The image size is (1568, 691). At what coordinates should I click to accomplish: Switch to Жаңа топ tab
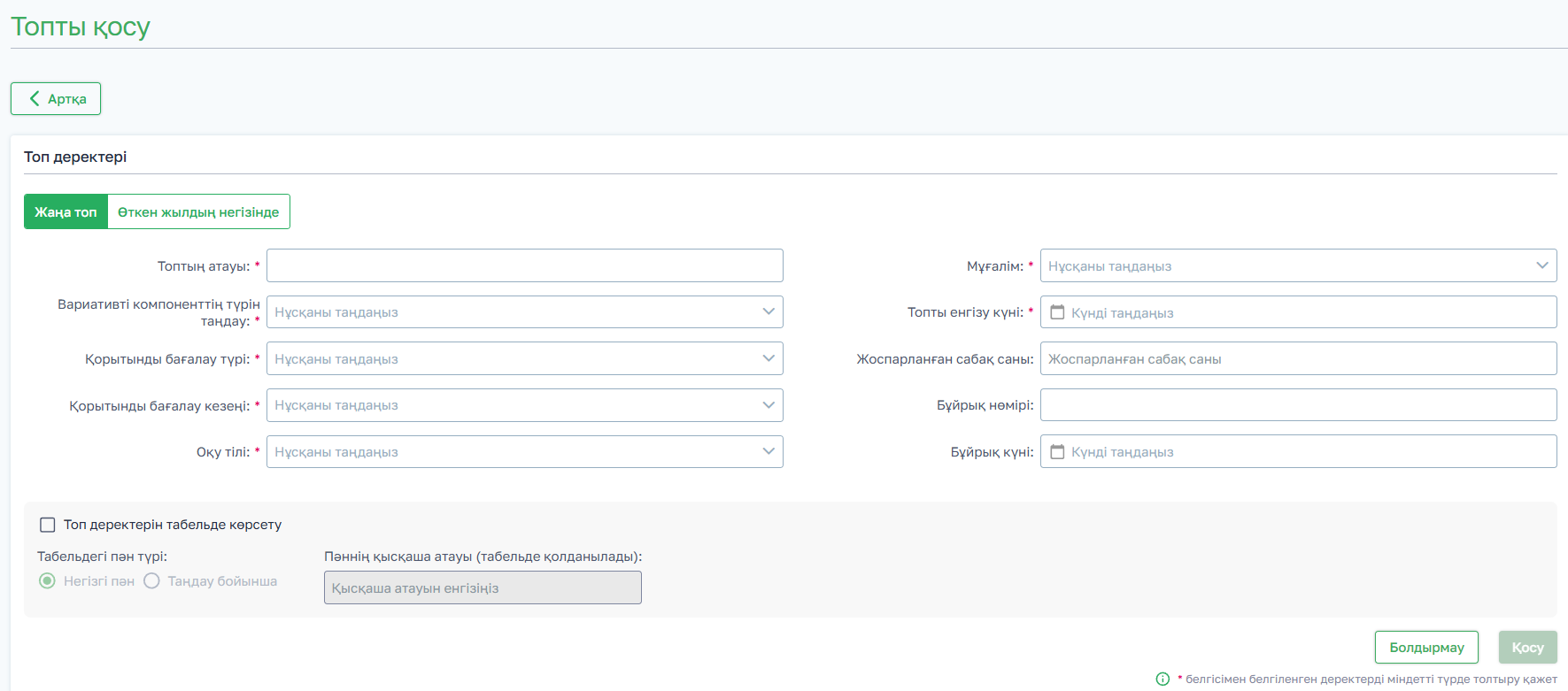coord(66,212)
